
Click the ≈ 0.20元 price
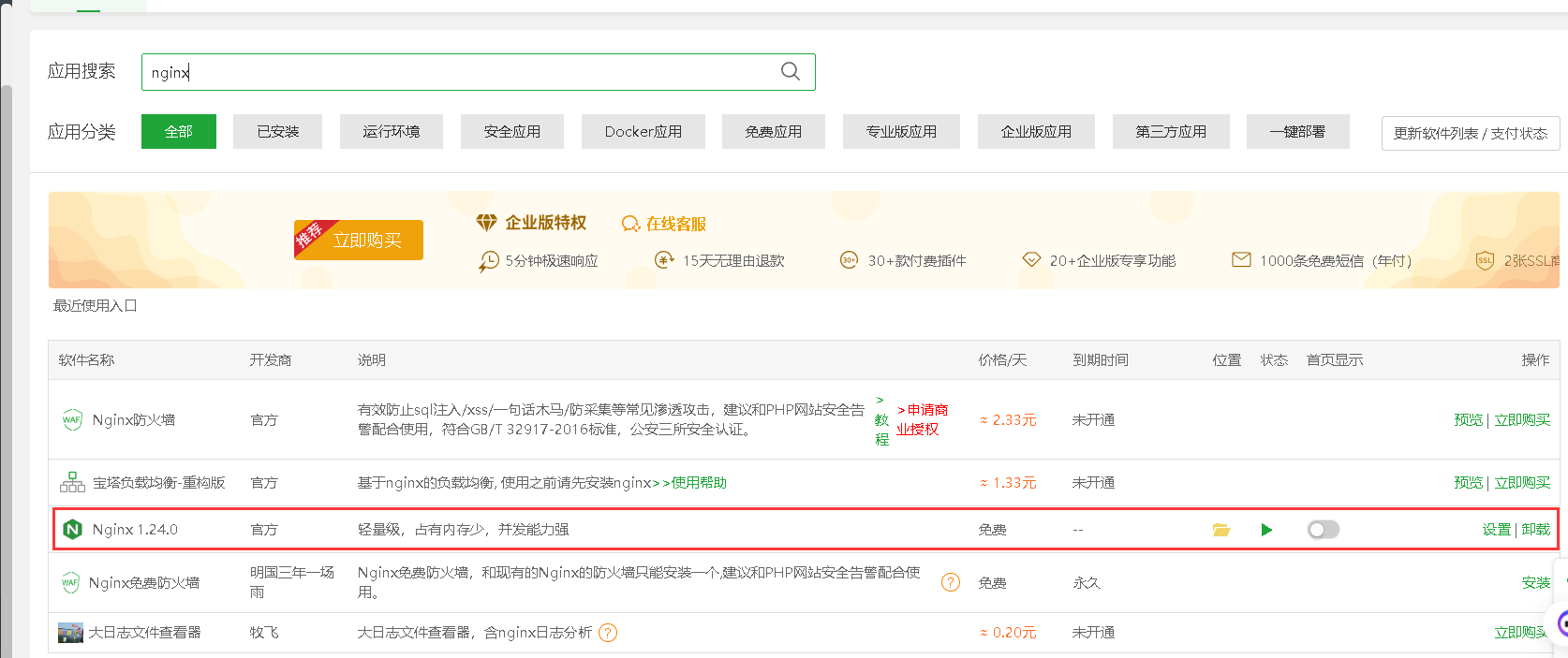(1008, 633)
